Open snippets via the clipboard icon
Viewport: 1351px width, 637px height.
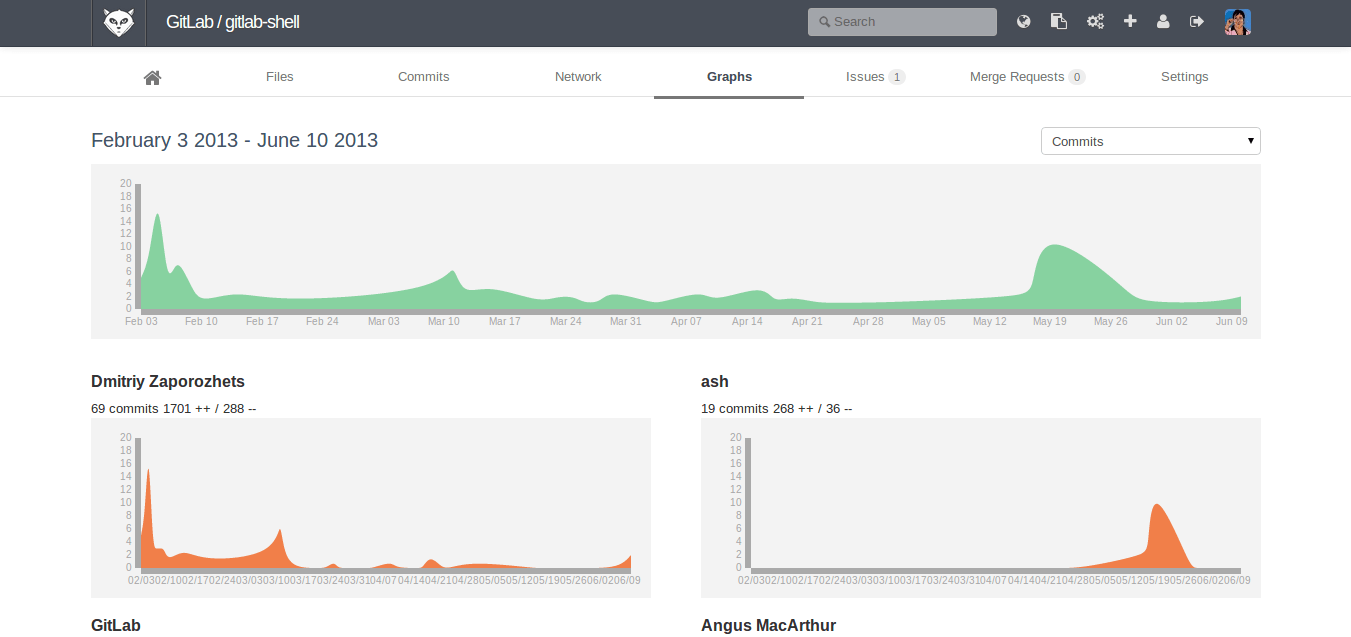click(1058, 21)
